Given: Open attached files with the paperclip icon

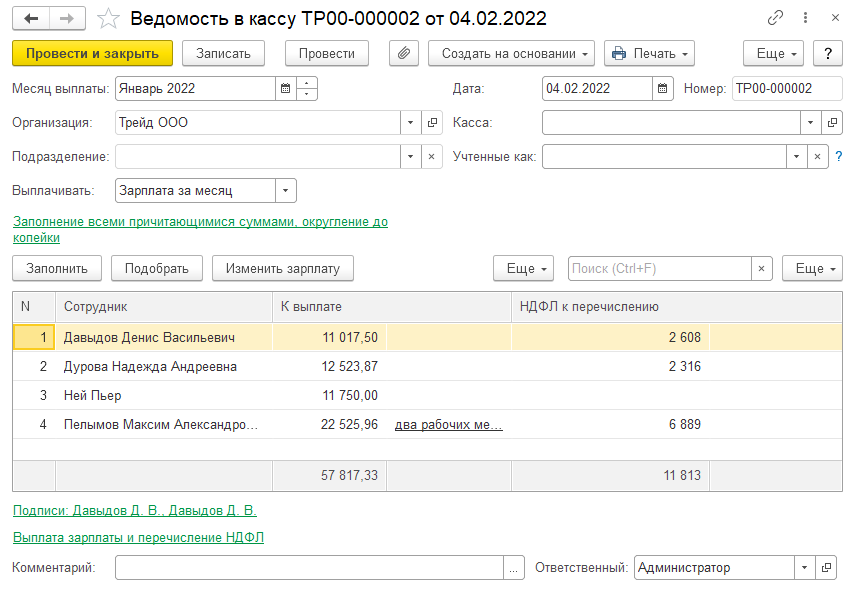Looking at the screenshot, I should [x=404, y=54].
